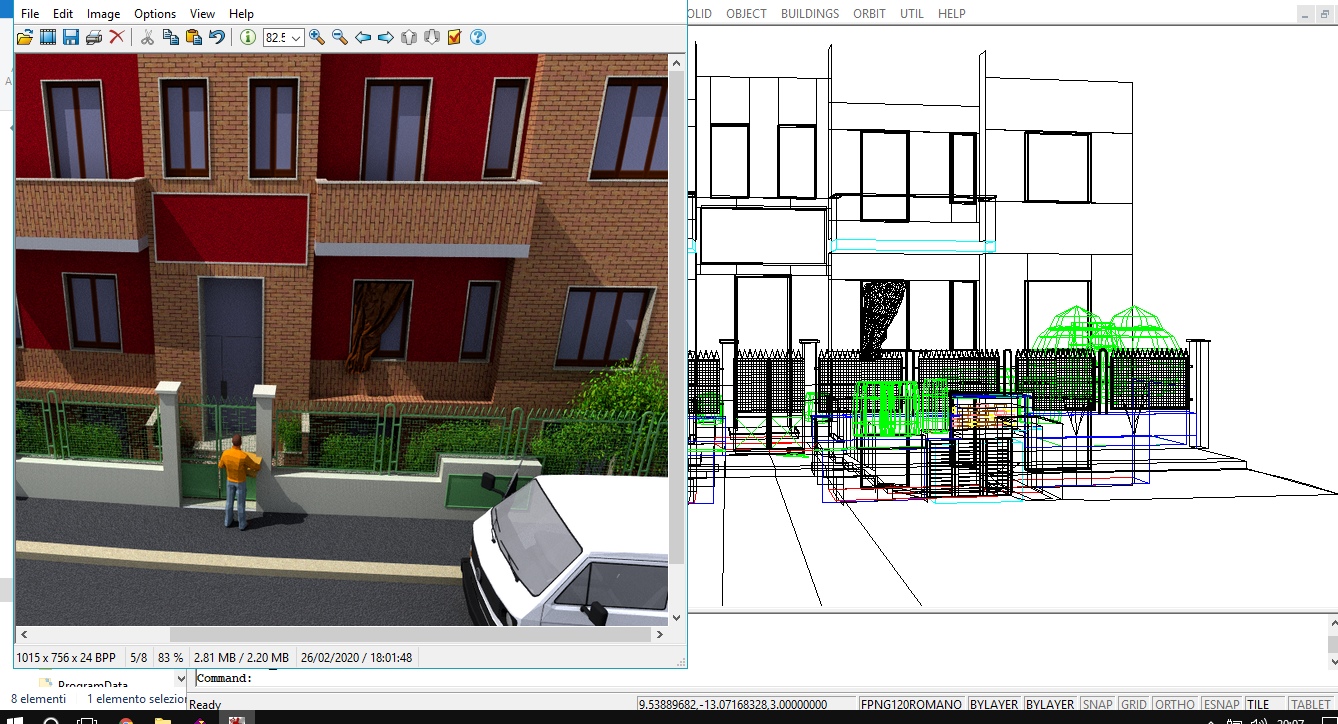Toggle GRID mode in the status bar
1338x724 pixels.
tap(1133, 705)
